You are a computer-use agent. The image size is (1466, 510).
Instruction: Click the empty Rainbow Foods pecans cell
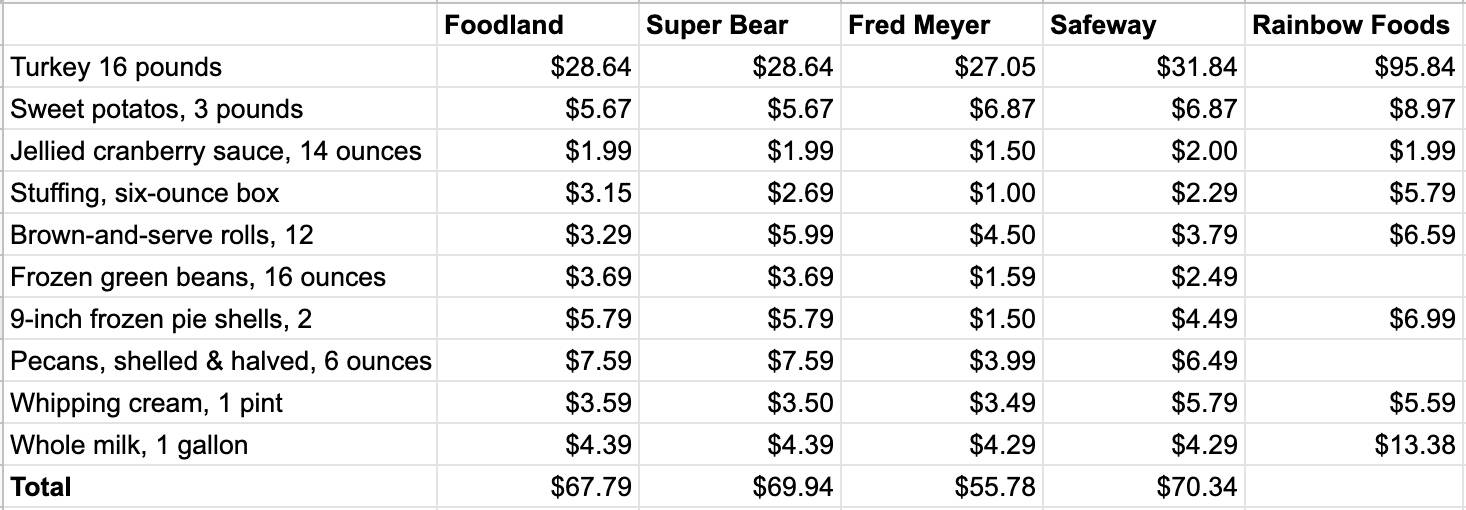click(1355, 361)
